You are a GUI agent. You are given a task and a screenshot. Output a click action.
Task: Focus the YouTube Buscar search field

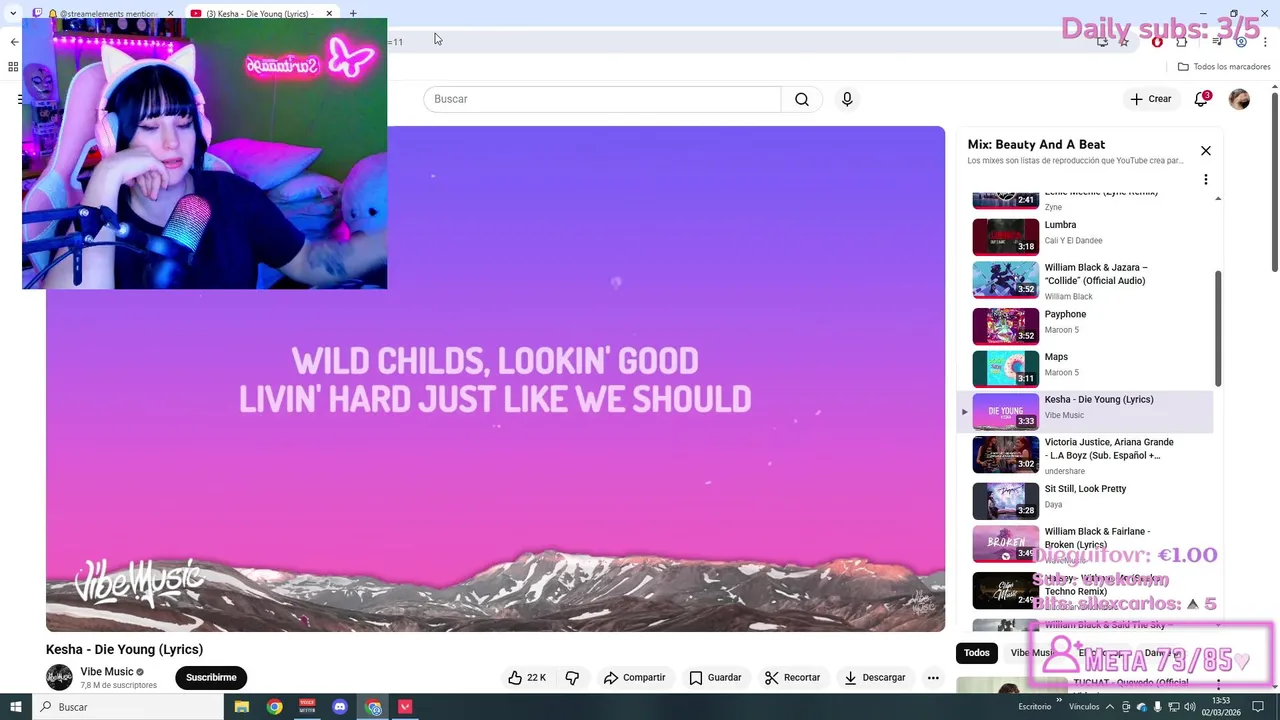[602, 99]
